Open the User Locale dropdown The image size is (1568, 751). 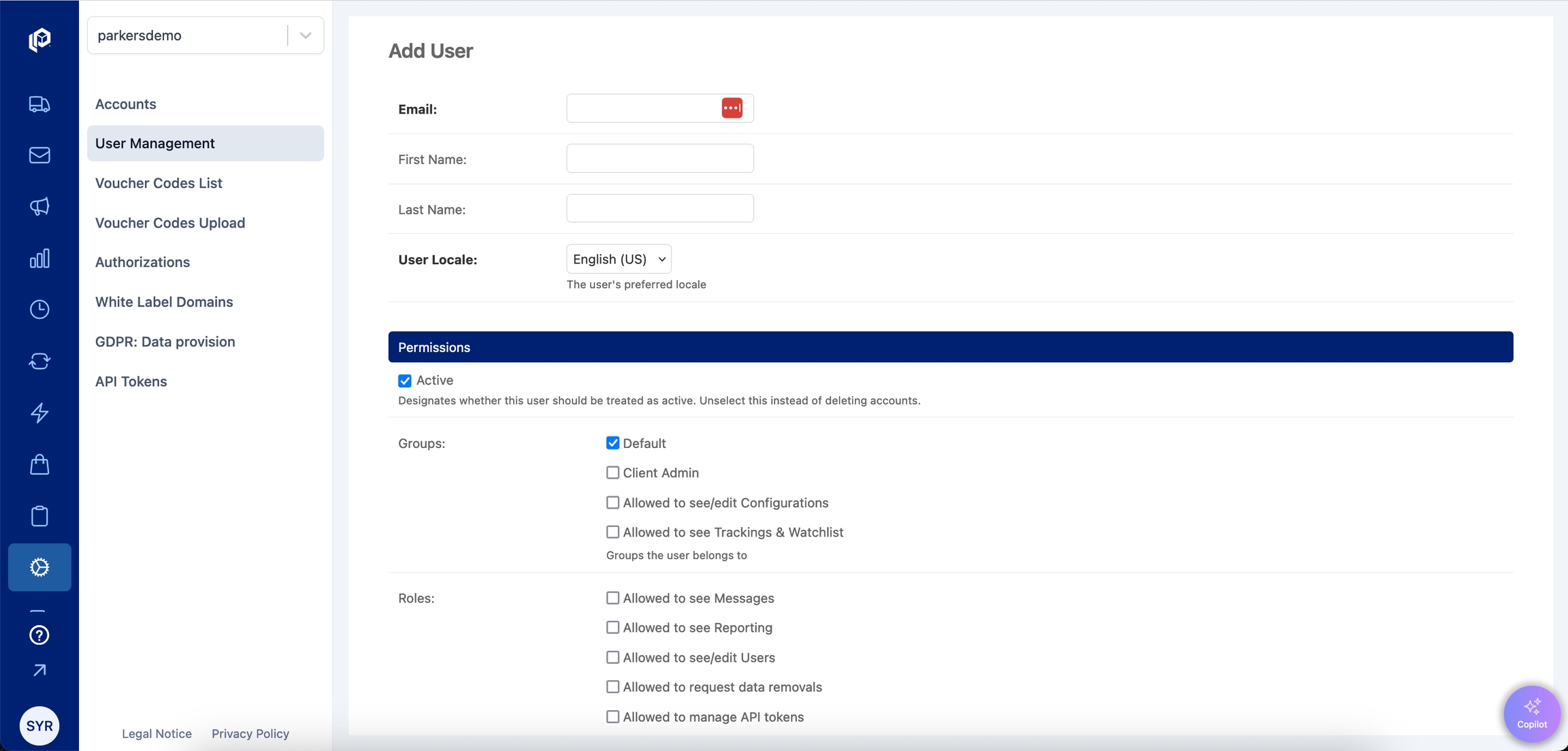pos(617,259)
